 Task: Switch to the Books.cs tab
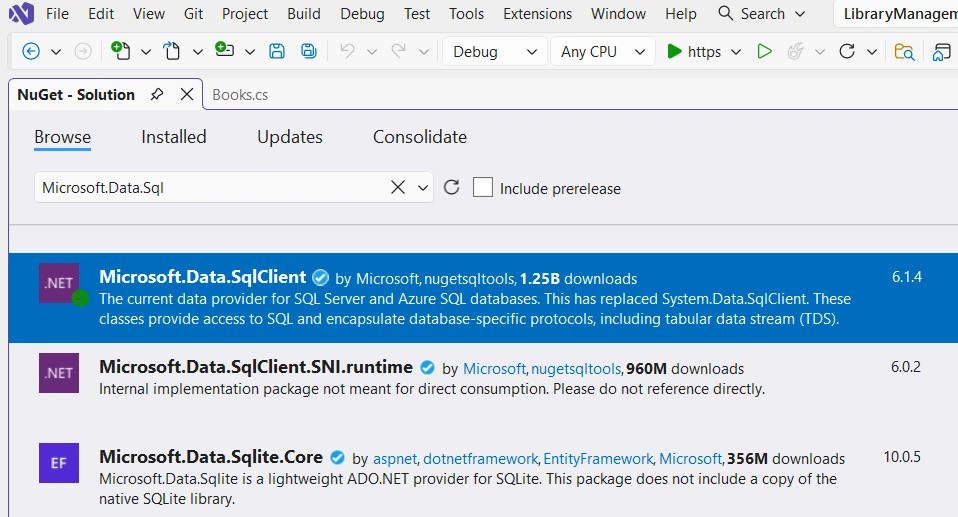coord(240,95)
